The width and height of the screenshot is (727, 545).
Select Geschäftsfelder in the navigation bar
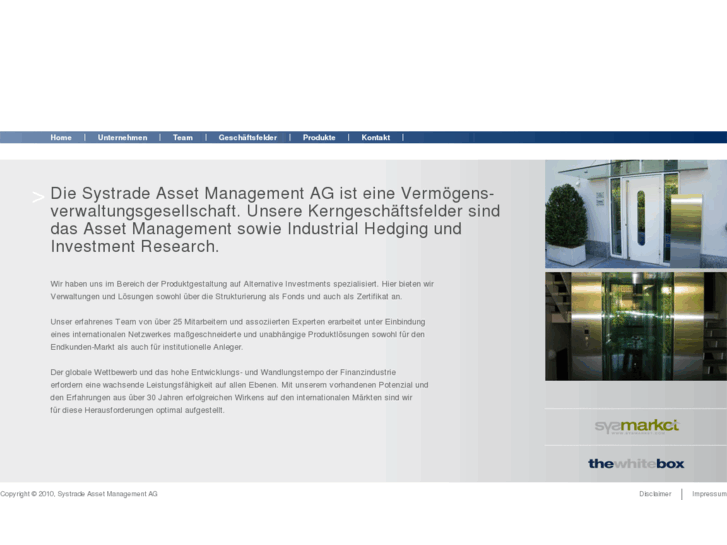click(248, 137)
